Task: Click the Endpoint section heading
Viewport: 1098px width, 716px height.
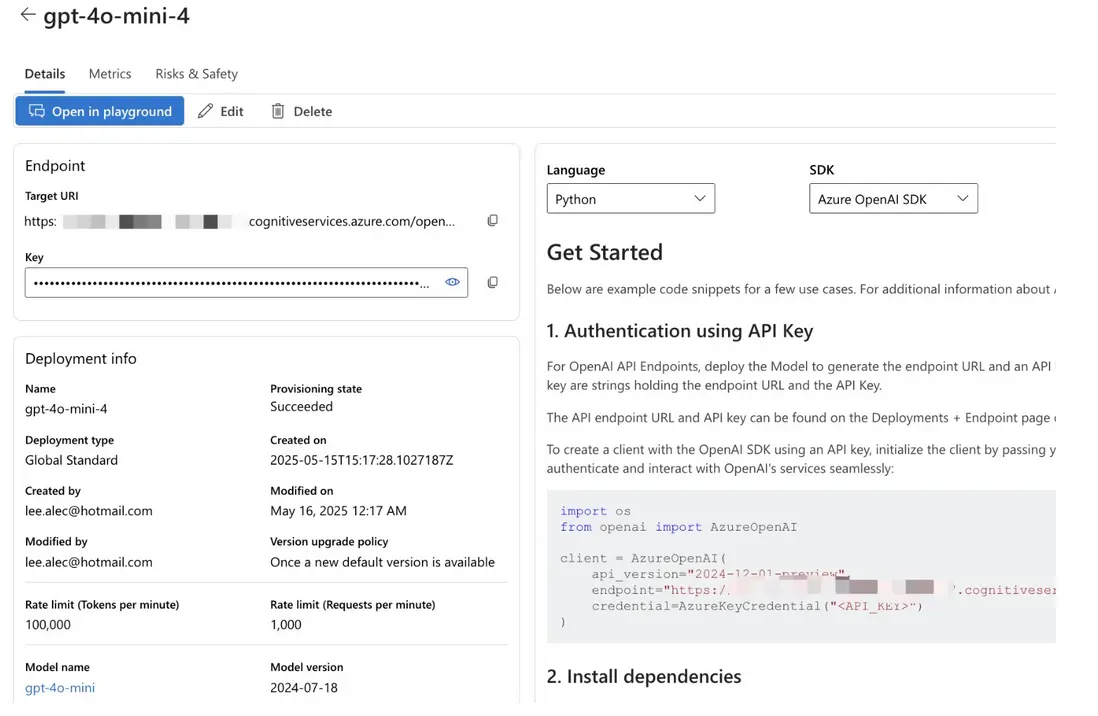Action: tap(55, 166)
